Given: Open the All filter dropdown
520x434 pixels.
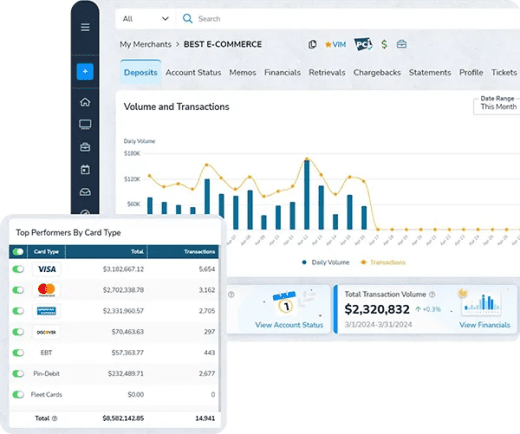Looking at the screenshot, I should point(145,19).
